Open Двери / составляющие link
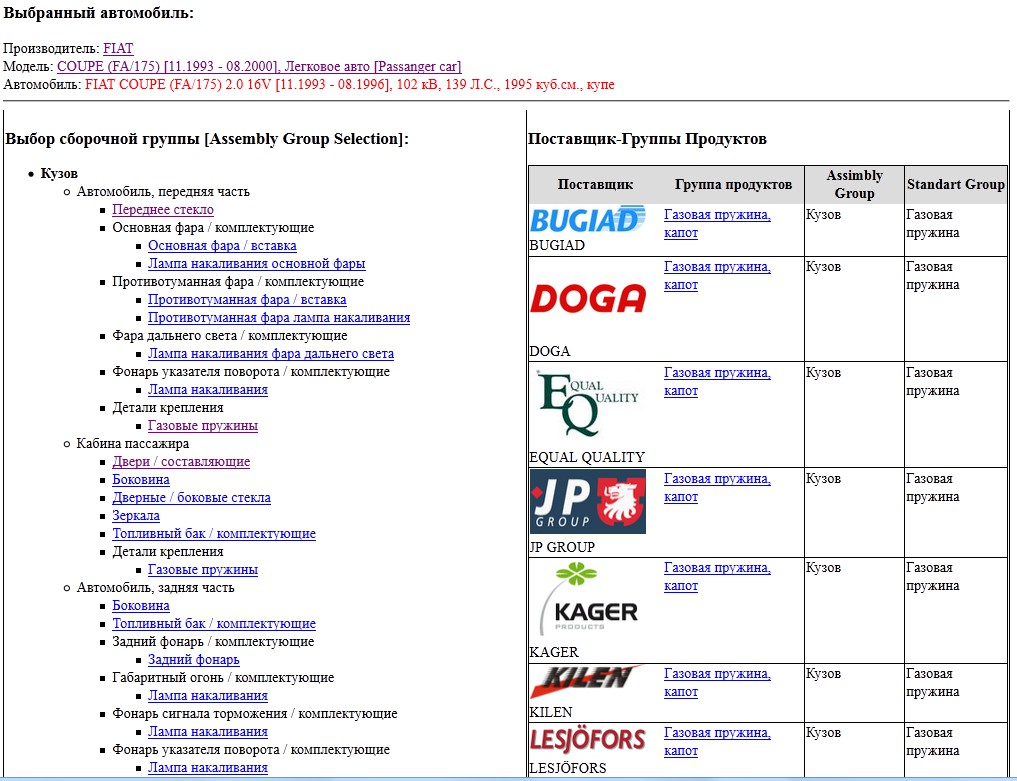 click(x=181, y=462)
